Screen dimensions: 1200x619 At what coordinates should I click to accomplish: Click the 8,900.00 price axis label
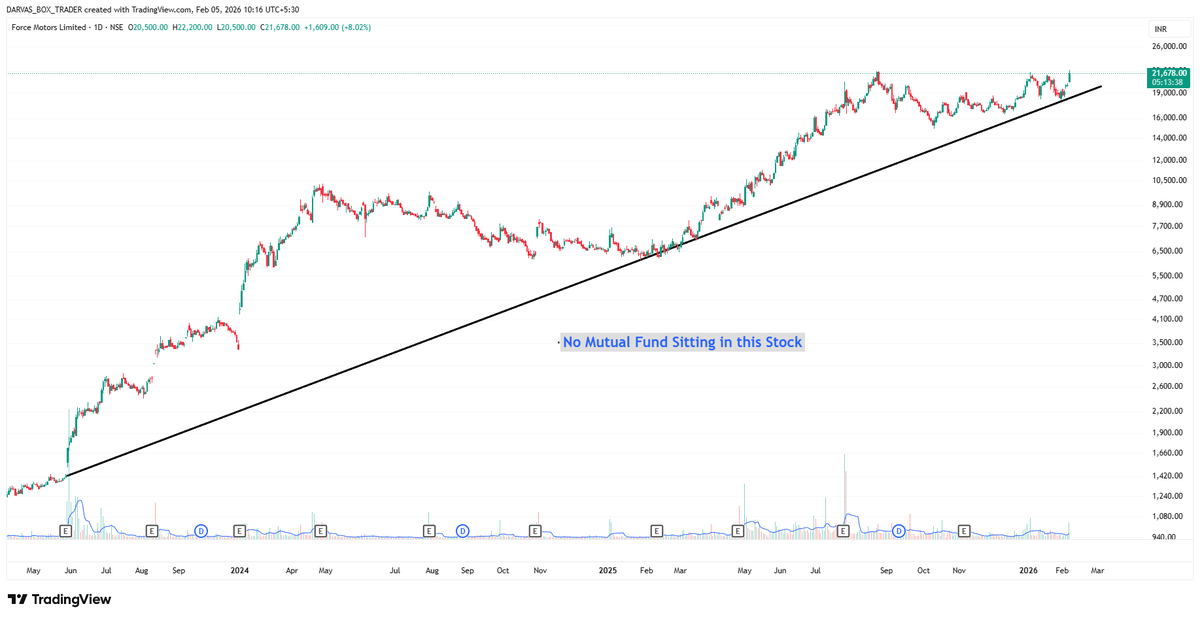(x=1169, y=204)
